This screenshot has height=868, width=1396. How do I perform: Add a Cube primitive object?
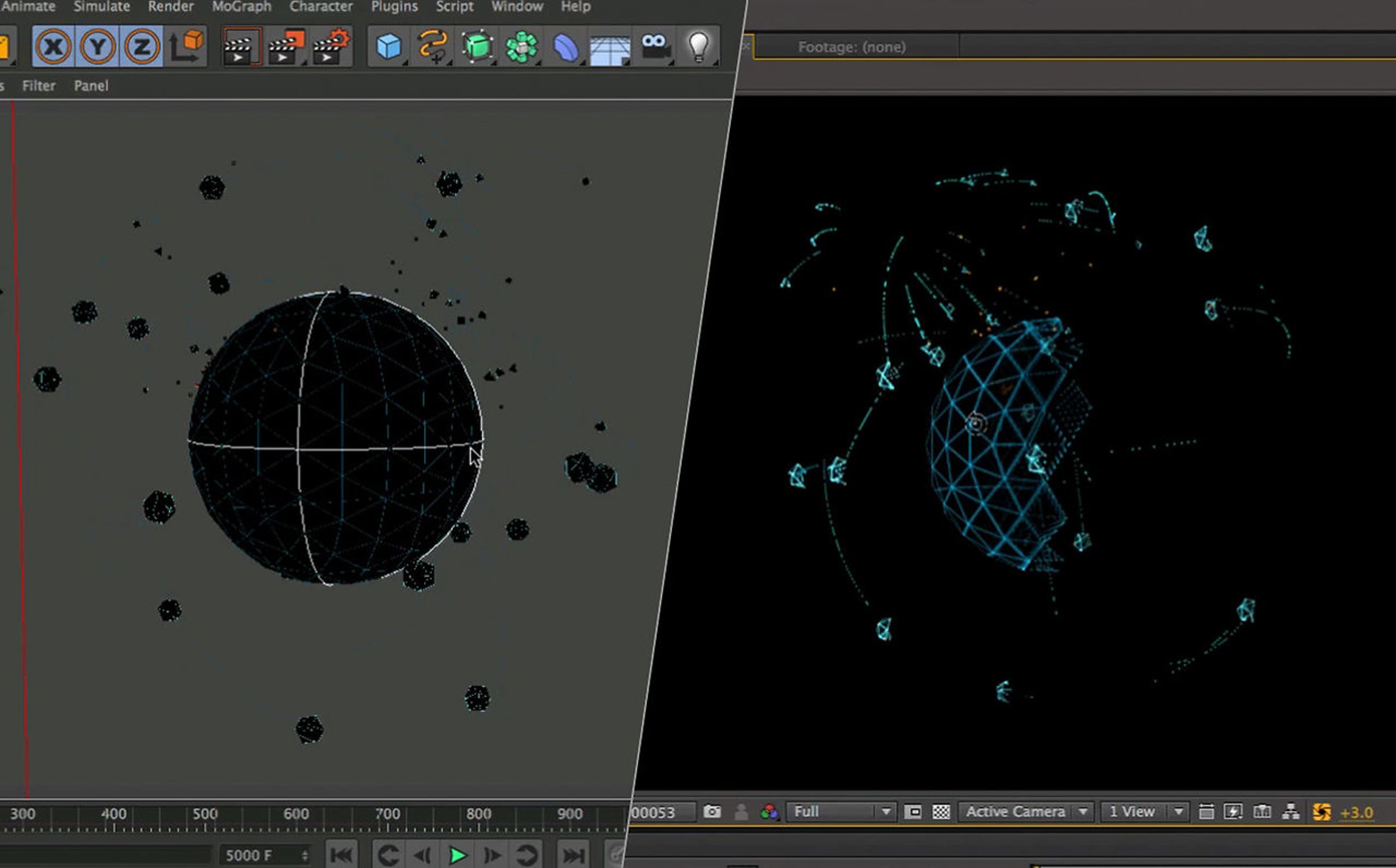[389, 47]
